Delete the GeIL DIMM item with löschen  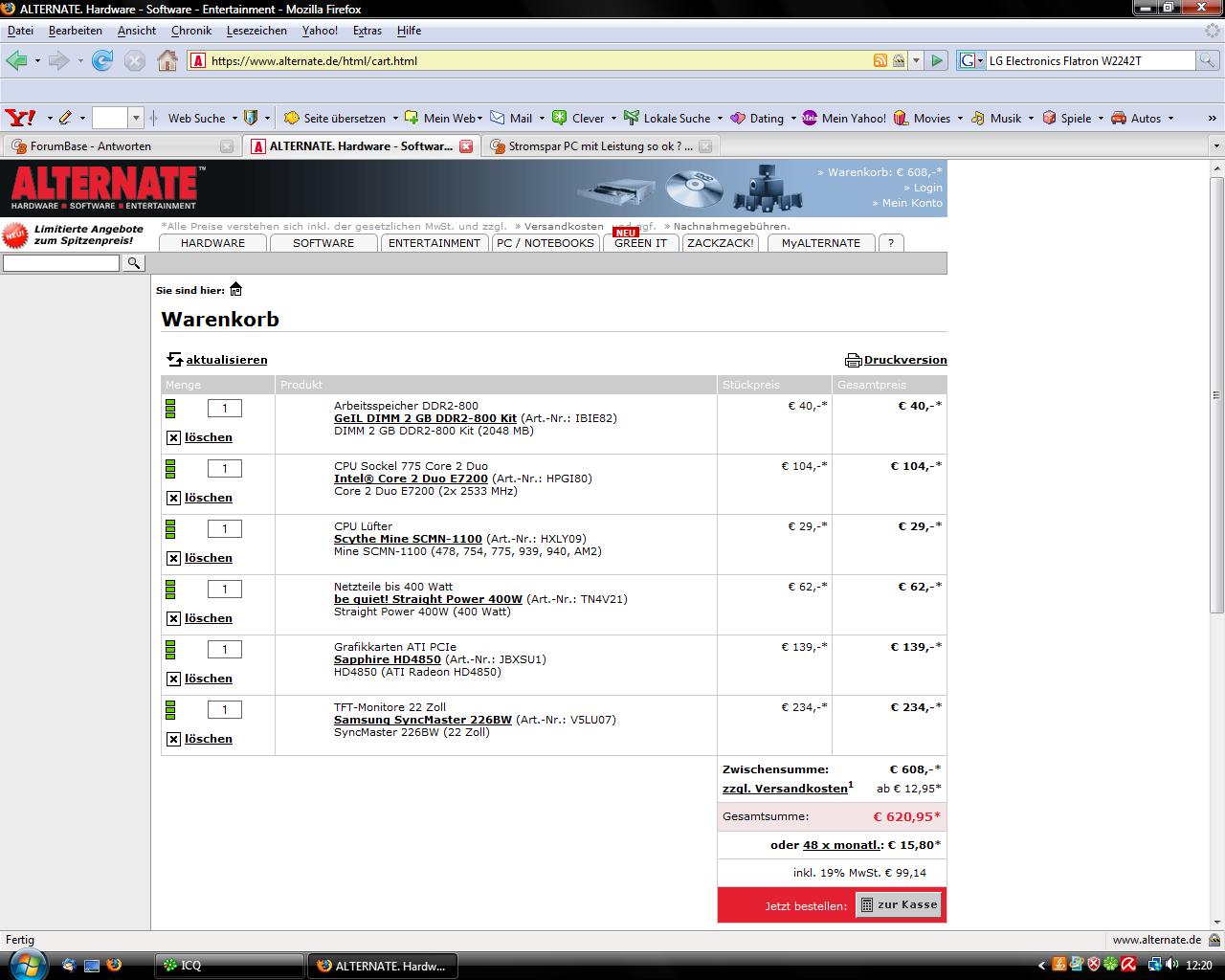[x=200, y=437]
